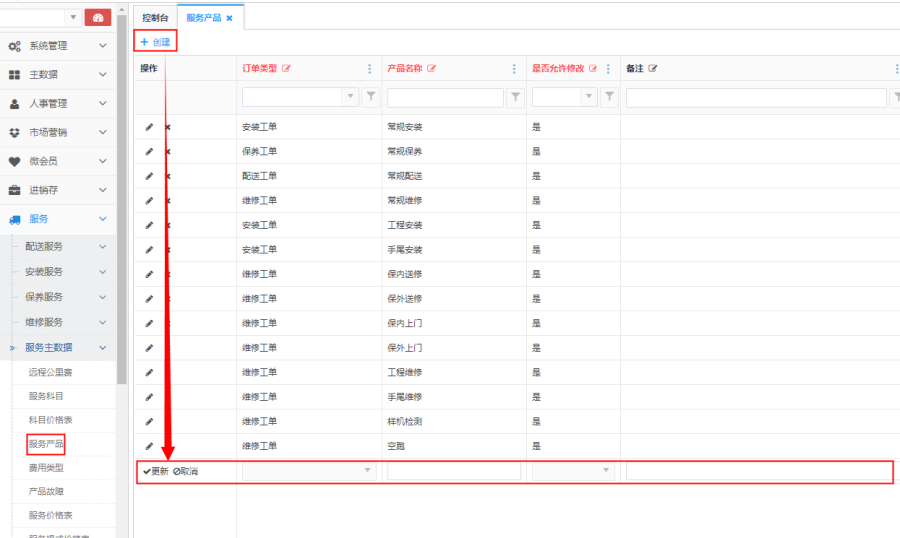Open the 订单类型 column options menu icon
Viewport: 900px width, 538px height.
pos(371,68)
